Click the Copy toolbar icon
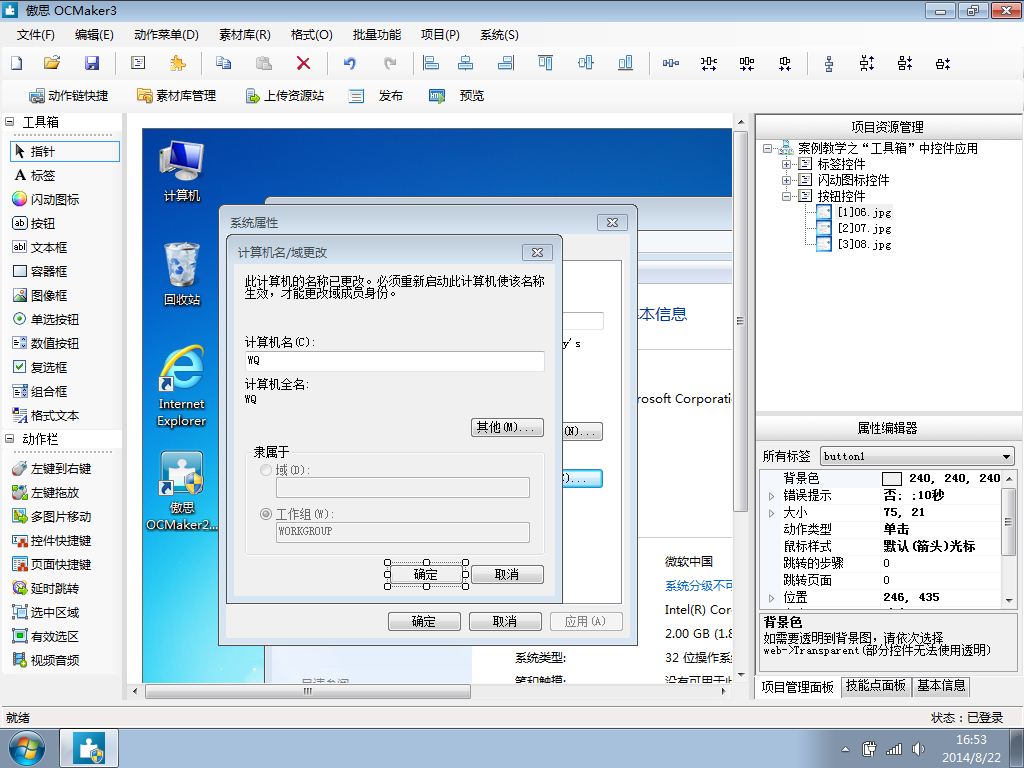This screenshot has width=1024, height=768. click(x=223, y=63)
